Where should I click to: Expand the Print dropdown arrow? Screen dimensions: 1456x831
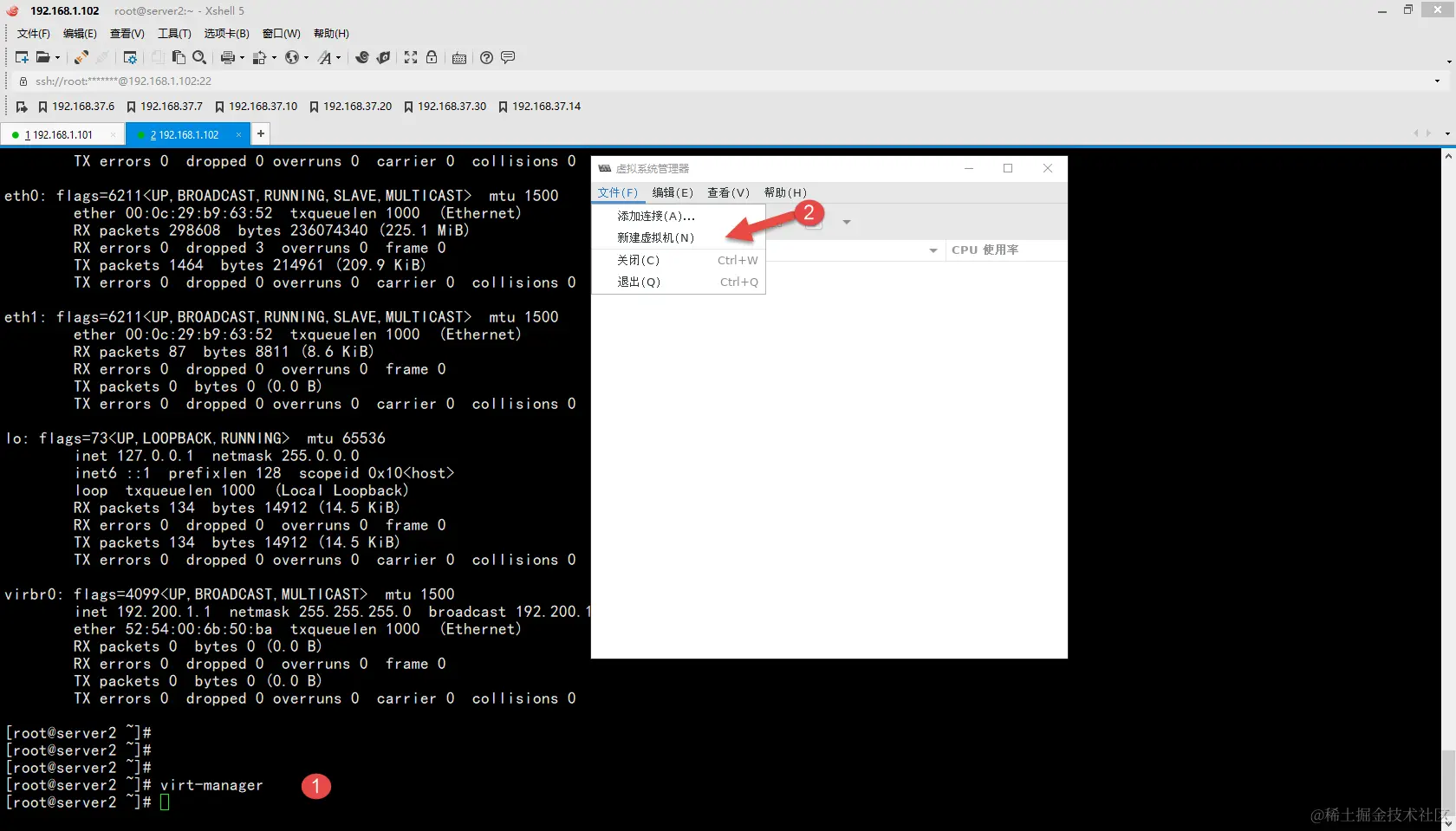pos(242,58)
